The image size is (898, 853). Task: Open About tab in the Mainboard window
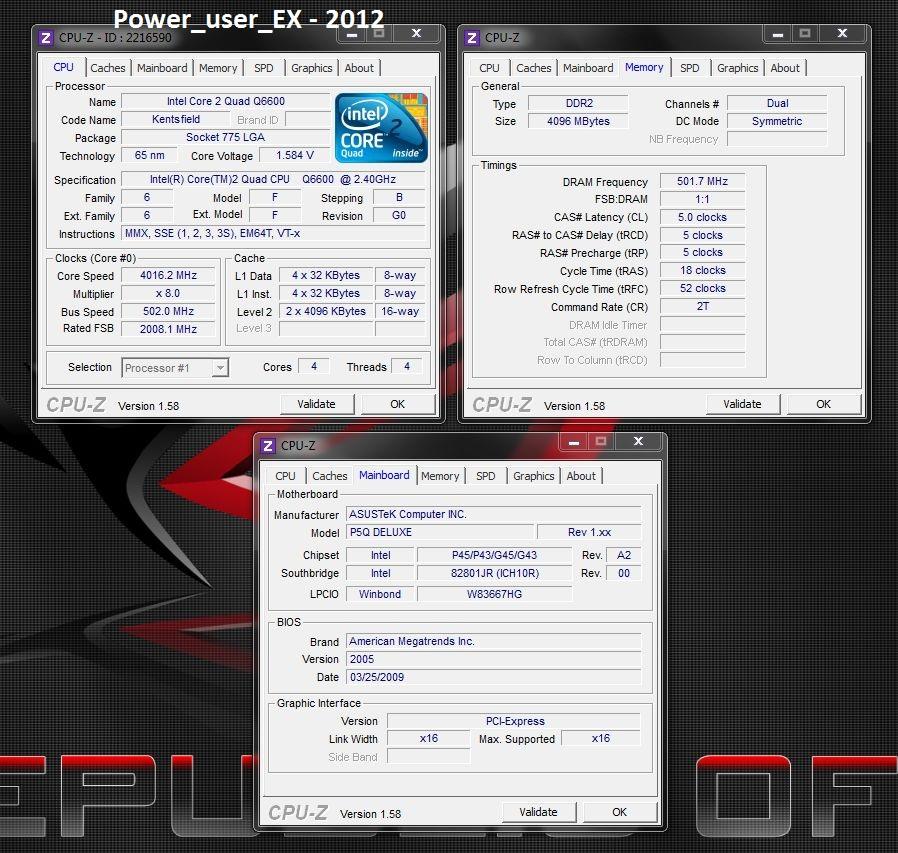coord(581,475)
